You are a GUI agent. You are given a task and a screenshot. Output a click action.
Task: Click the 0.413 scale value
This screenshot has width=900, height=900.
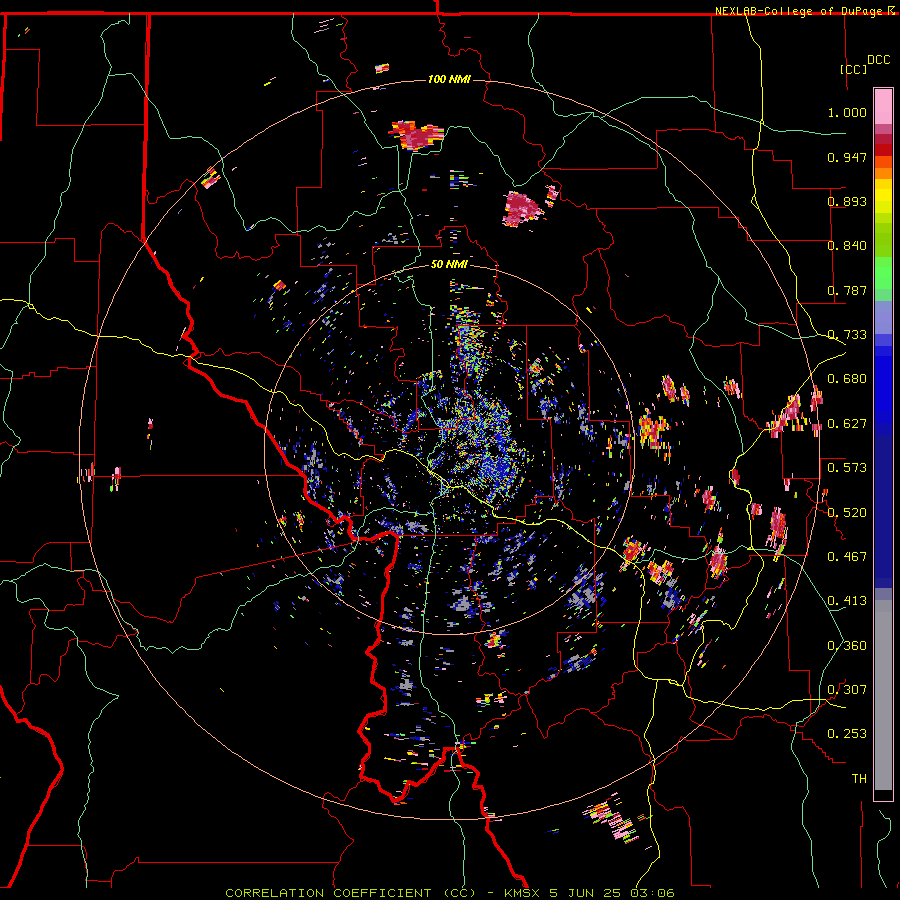point(847,601)
